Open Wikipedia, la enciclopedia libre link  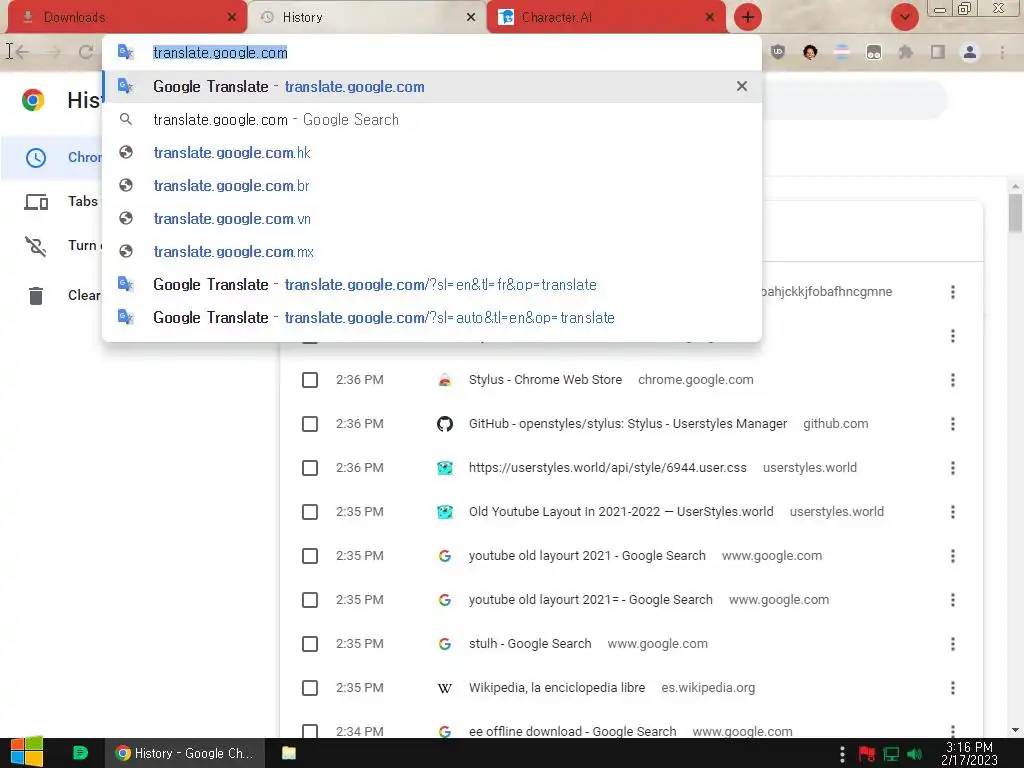coord(556,688)
